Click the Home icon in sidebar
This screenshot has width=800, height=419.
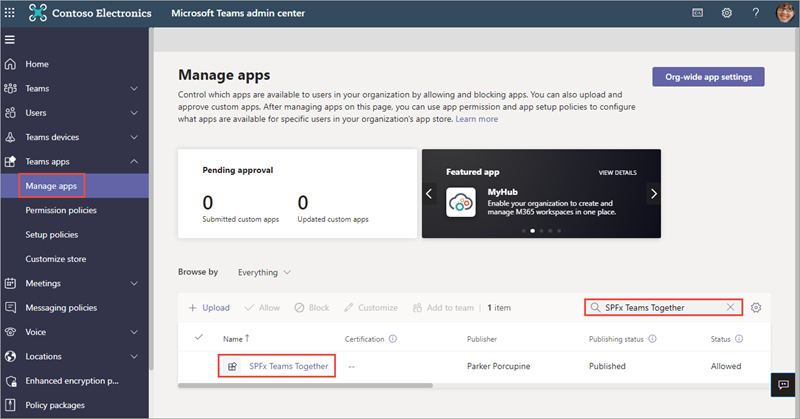(10, 64)
